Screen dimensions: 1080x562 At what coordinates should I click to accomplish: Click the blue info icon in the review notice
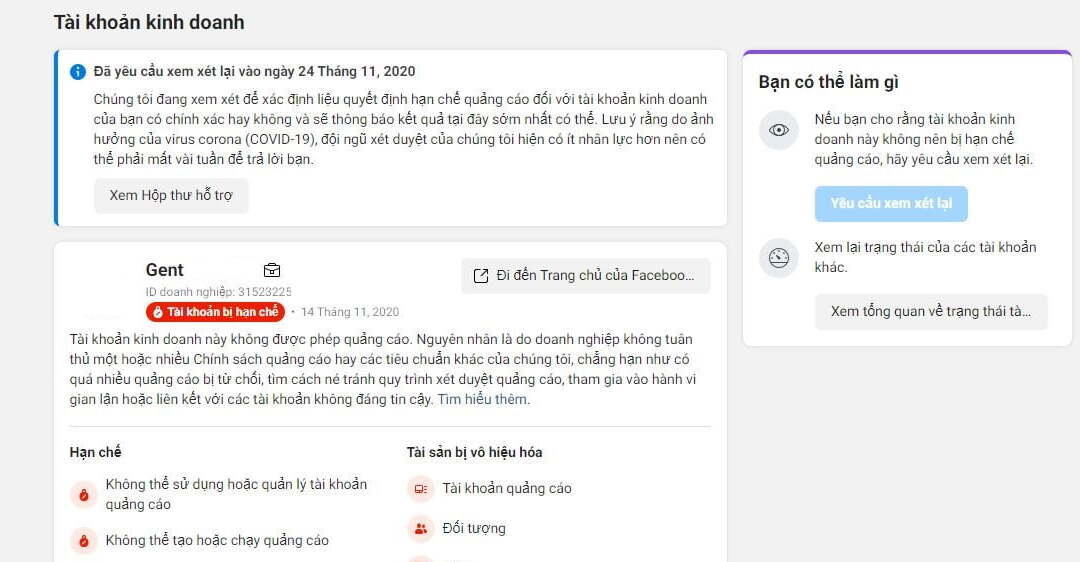point(78,72)
